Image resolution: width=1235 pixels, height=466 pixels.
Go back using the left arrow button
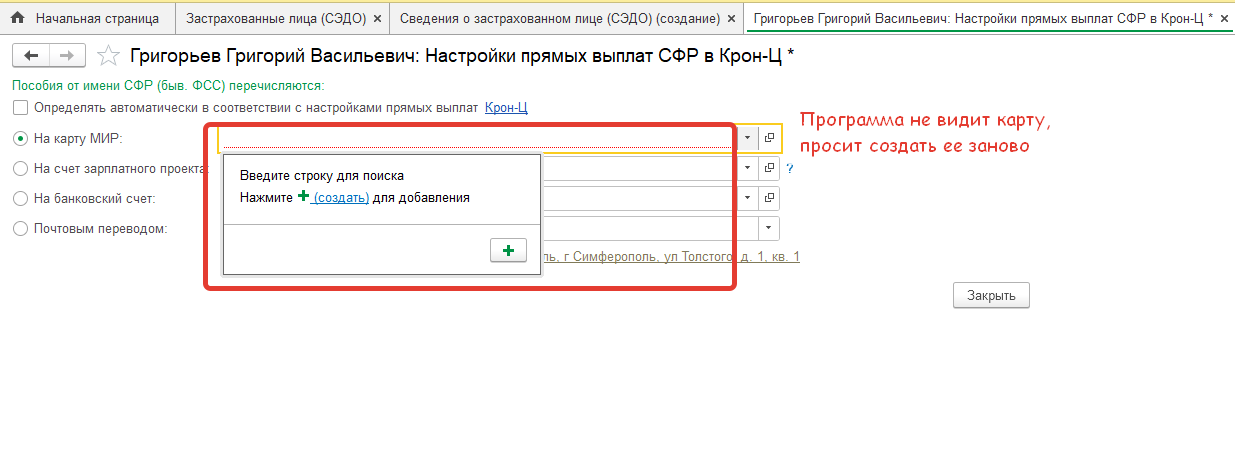(30, 56)
